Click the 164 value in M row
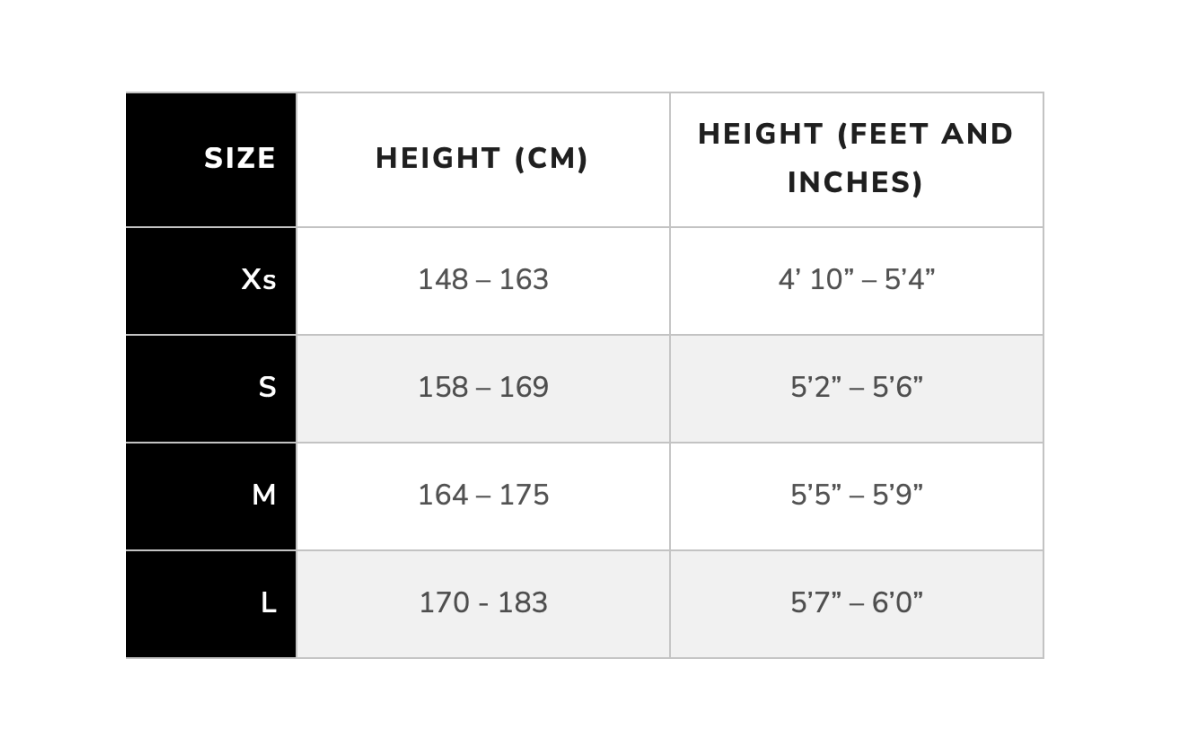Screen dimensions: 1200x729 (443, 495)
